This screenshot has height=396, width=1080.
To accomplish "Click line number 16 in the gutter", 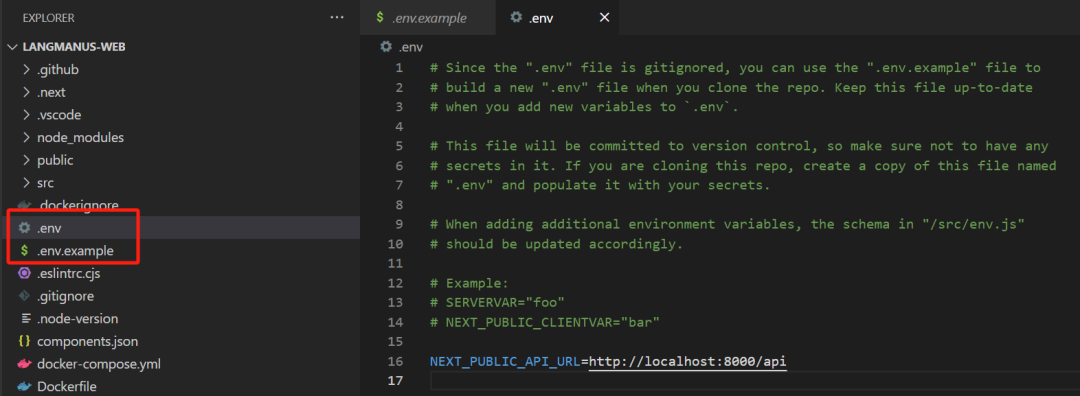I will pos(395,362).
